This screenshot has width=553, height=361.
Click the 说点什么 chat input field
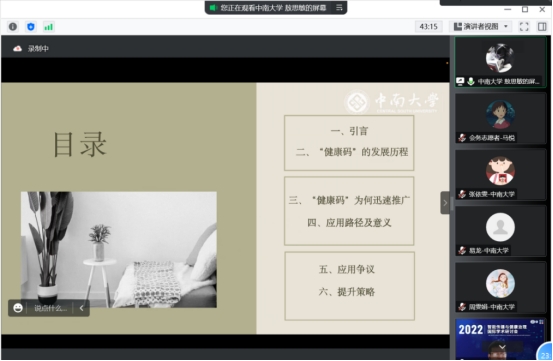[x=50, y=308]
